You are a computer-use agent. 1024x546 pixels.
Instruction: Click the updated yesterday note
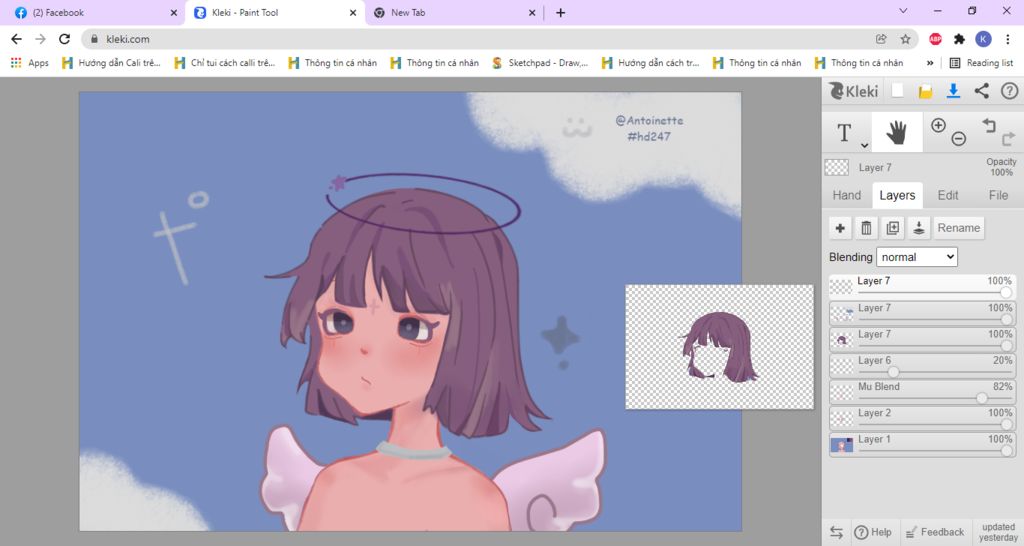(x=998, y=532)
